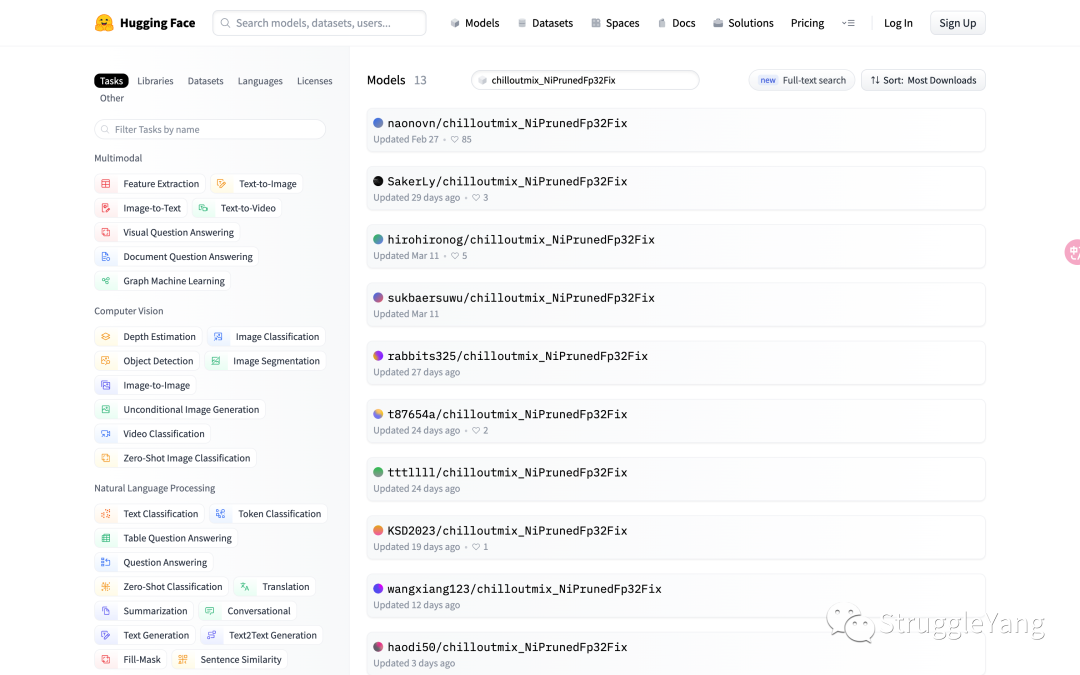Click the Text-to-Video task icon

click(x=203, y=208)
